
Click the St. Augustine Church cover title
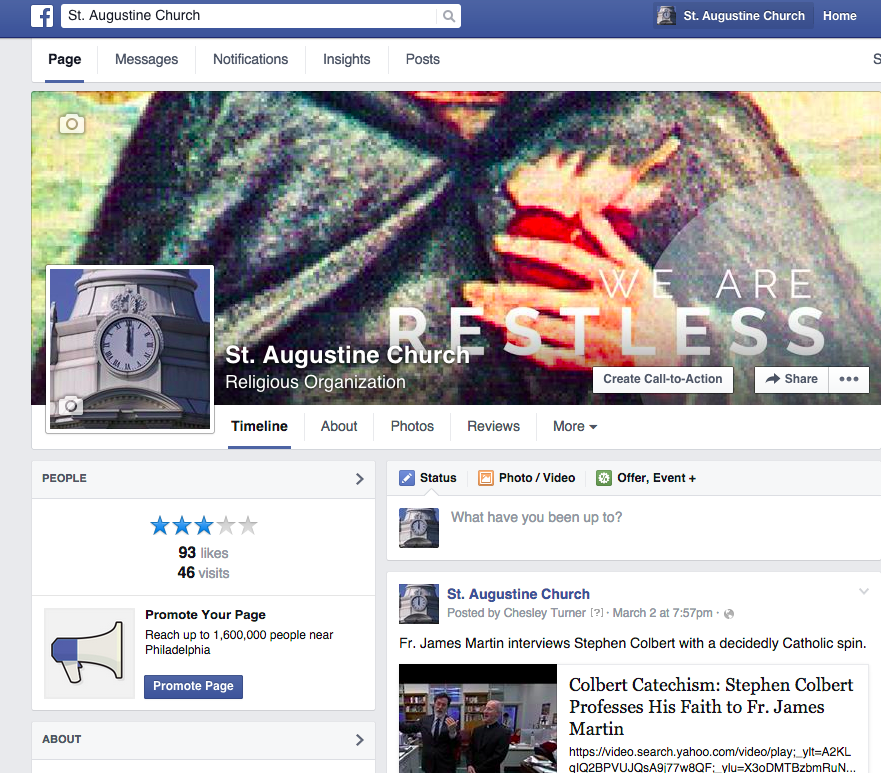(x=347, y=355)
